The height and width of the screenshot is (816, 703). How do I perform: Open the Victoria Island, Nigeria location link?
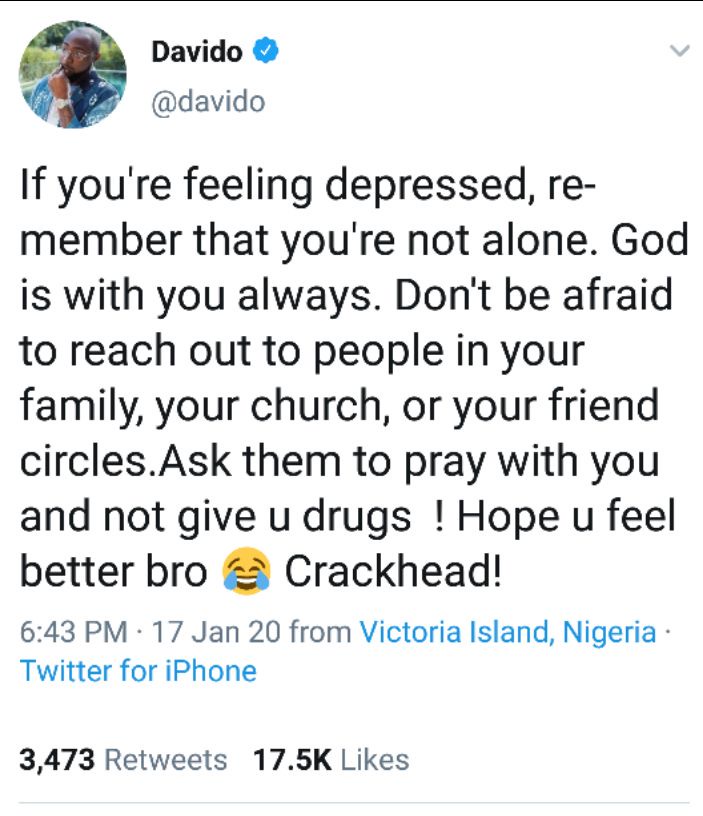507,632
